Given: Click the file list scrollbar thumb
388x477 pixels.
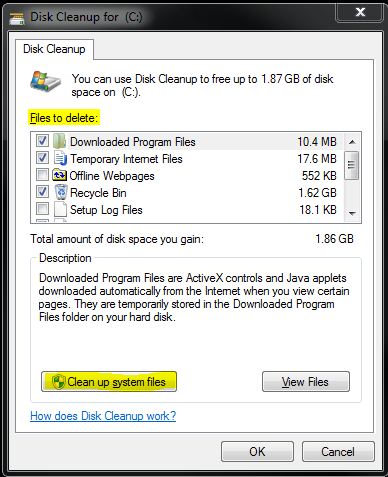Looking at the screenshot, I should [351, 165].
